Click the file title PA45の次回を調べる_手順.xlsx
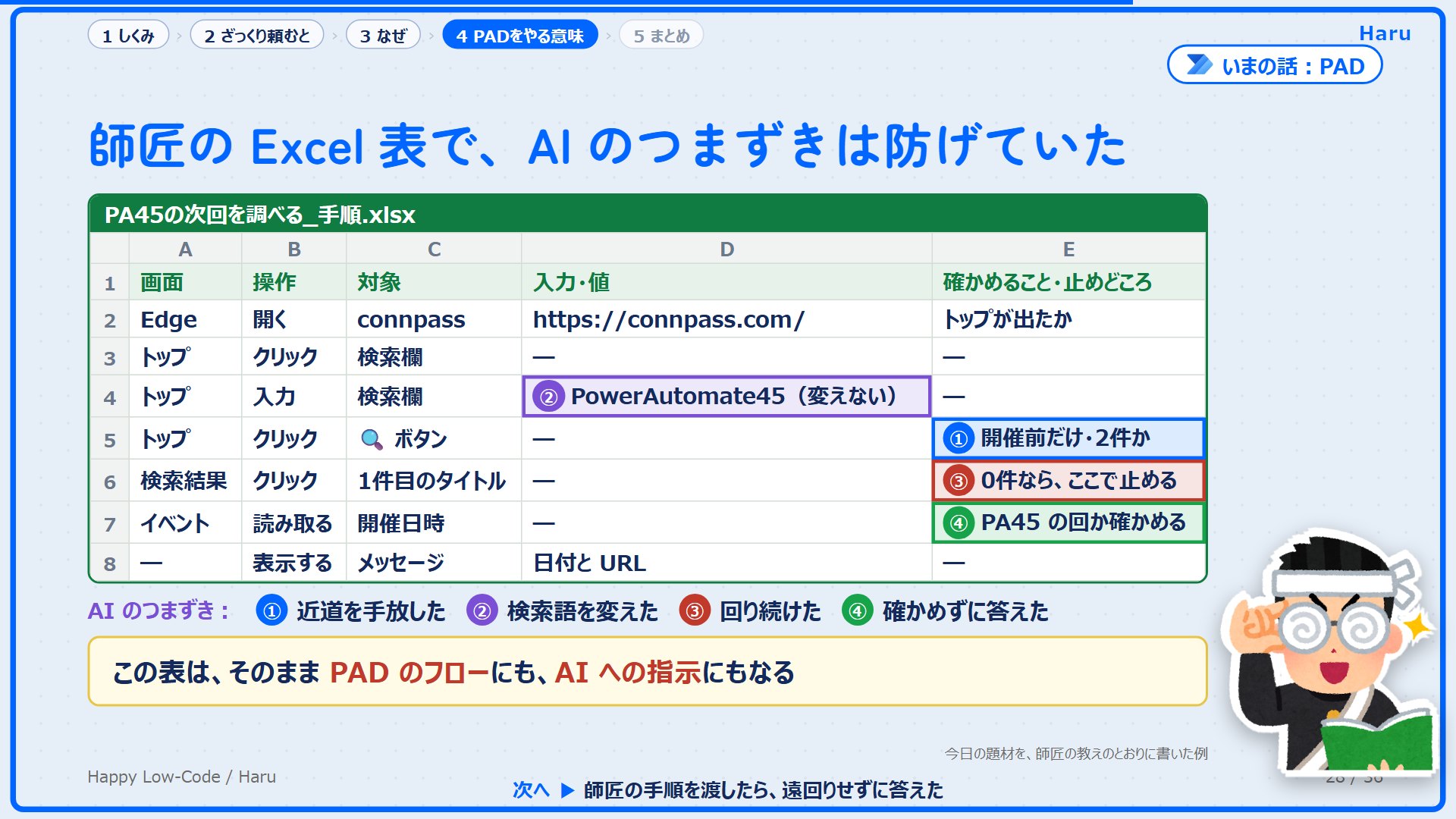The width and height of the screenshot is (1456, 819). [x=260, y=215]
